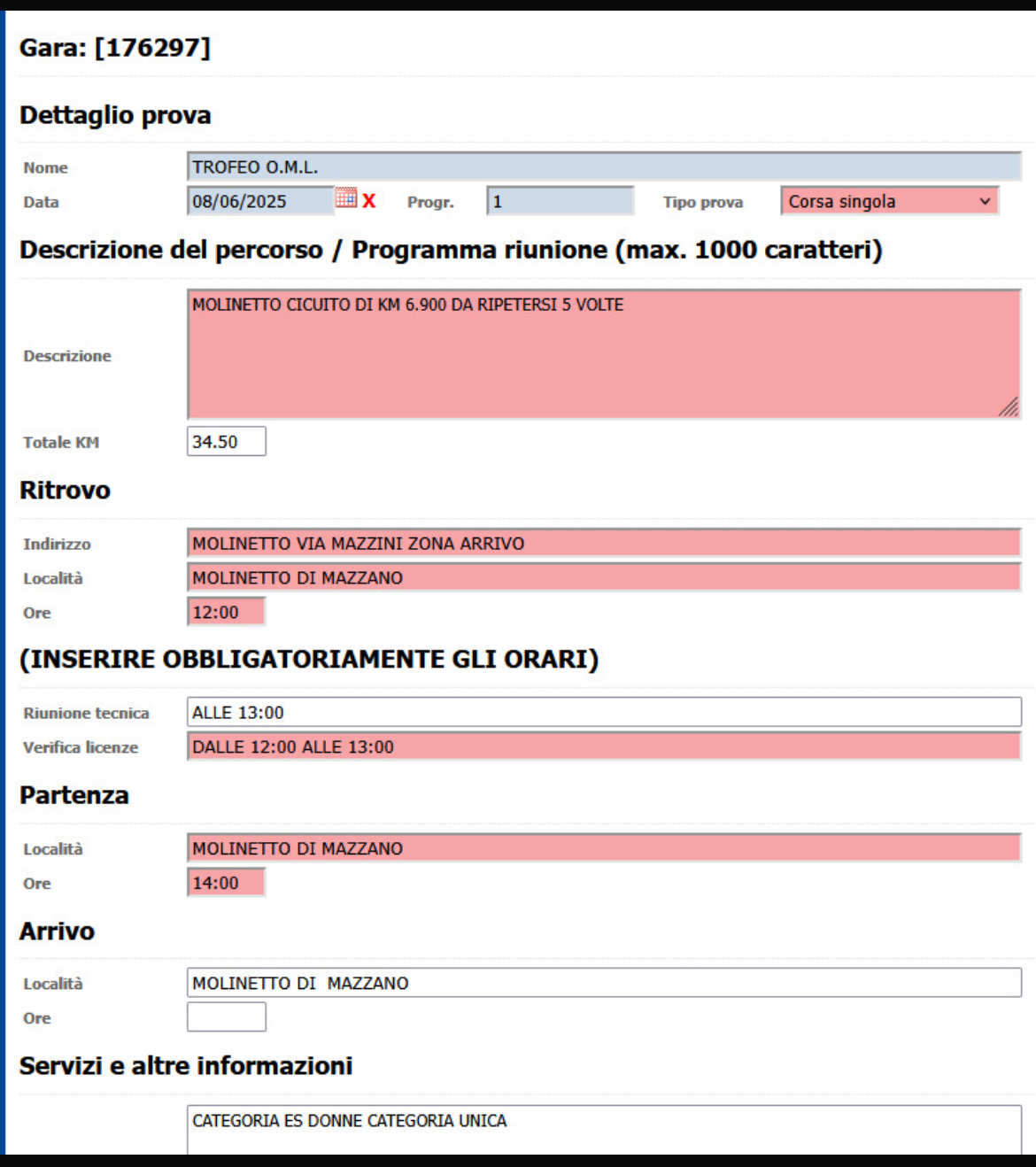Focus the Partenza Località field
1036x1167 pixels.
603,848
